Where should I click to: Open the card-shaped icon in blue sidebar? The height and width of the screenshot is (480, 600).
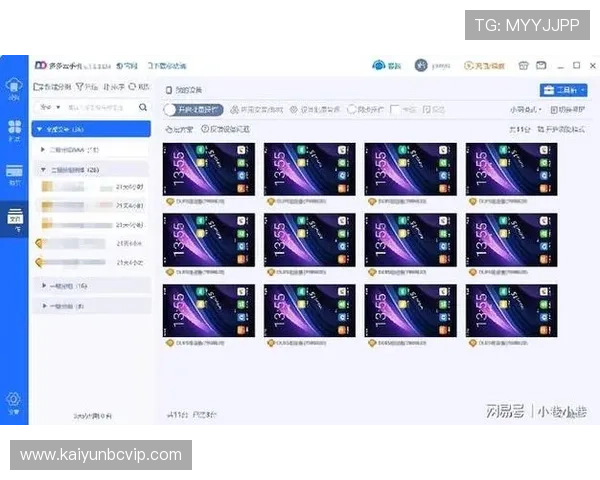coord(14,171)
